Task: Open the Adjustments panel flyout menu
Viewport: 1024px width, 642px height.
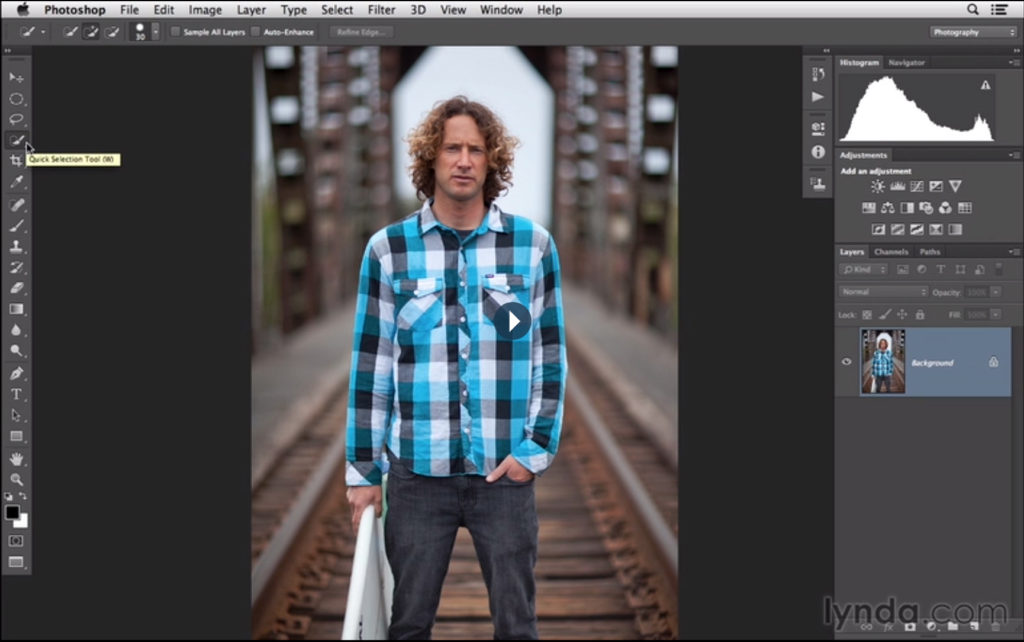Action: (1014, 155)
